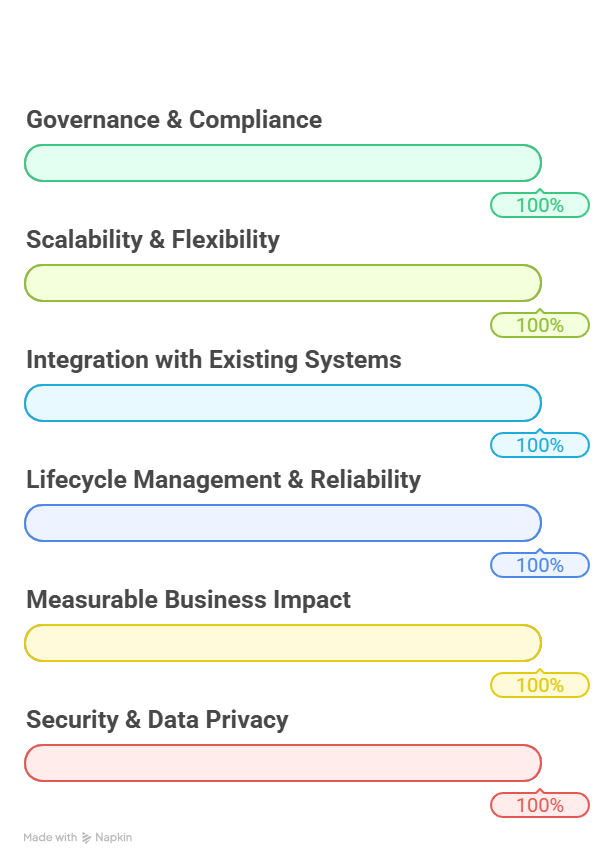
Task: Click the Napkin logo icon in watermark
Action: point(87,838)
